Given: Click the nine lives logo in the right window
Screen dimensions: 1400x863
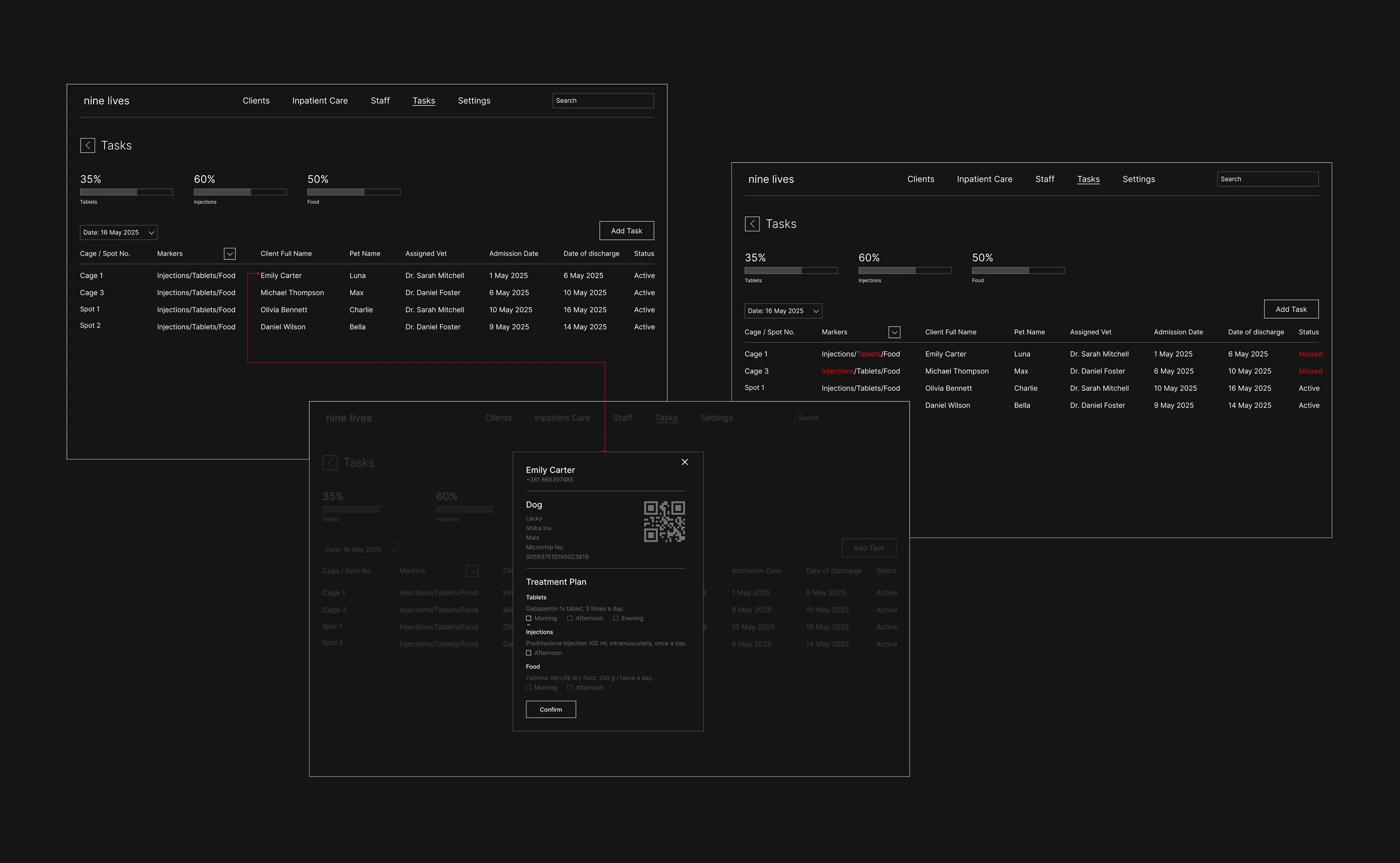Looking at the screenshot, I should 771,179.
